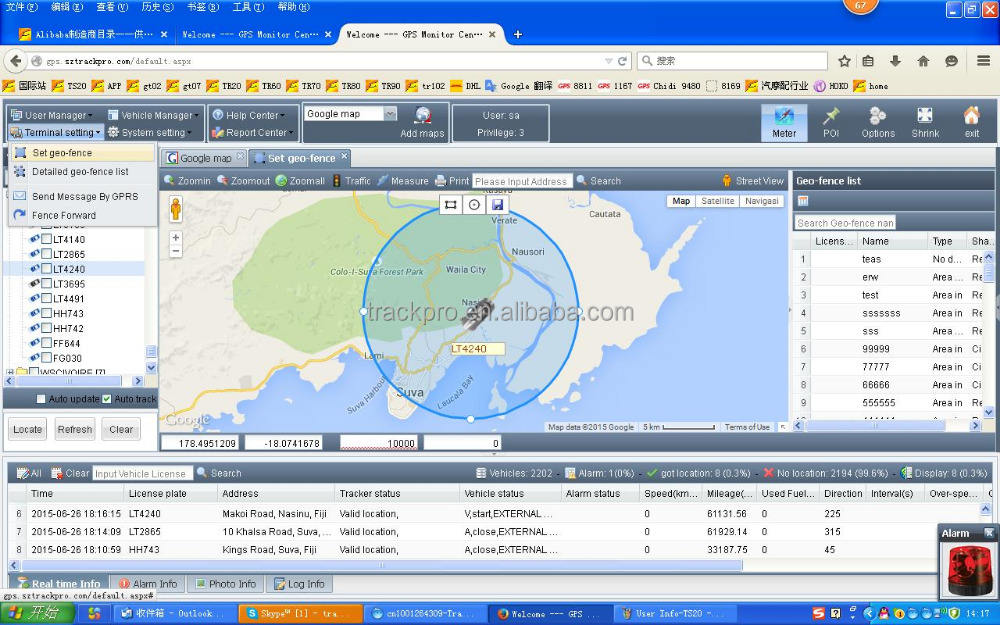Switch map to Satellite view
1000x625 pixels.
tap(717, 201)
